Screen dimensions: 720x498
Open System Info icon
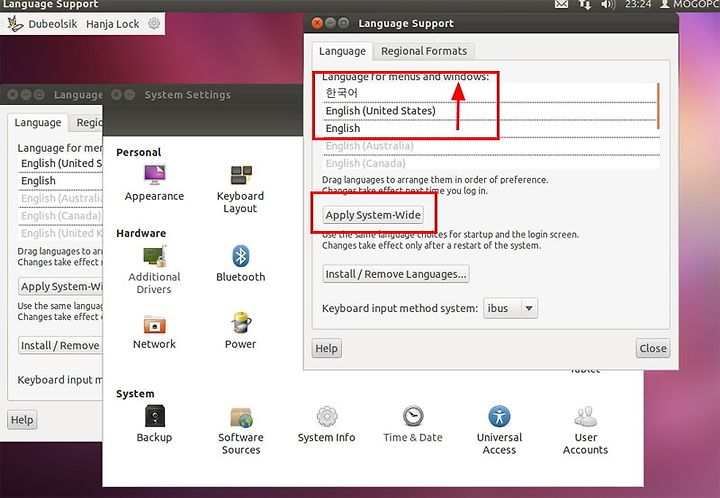327,417
